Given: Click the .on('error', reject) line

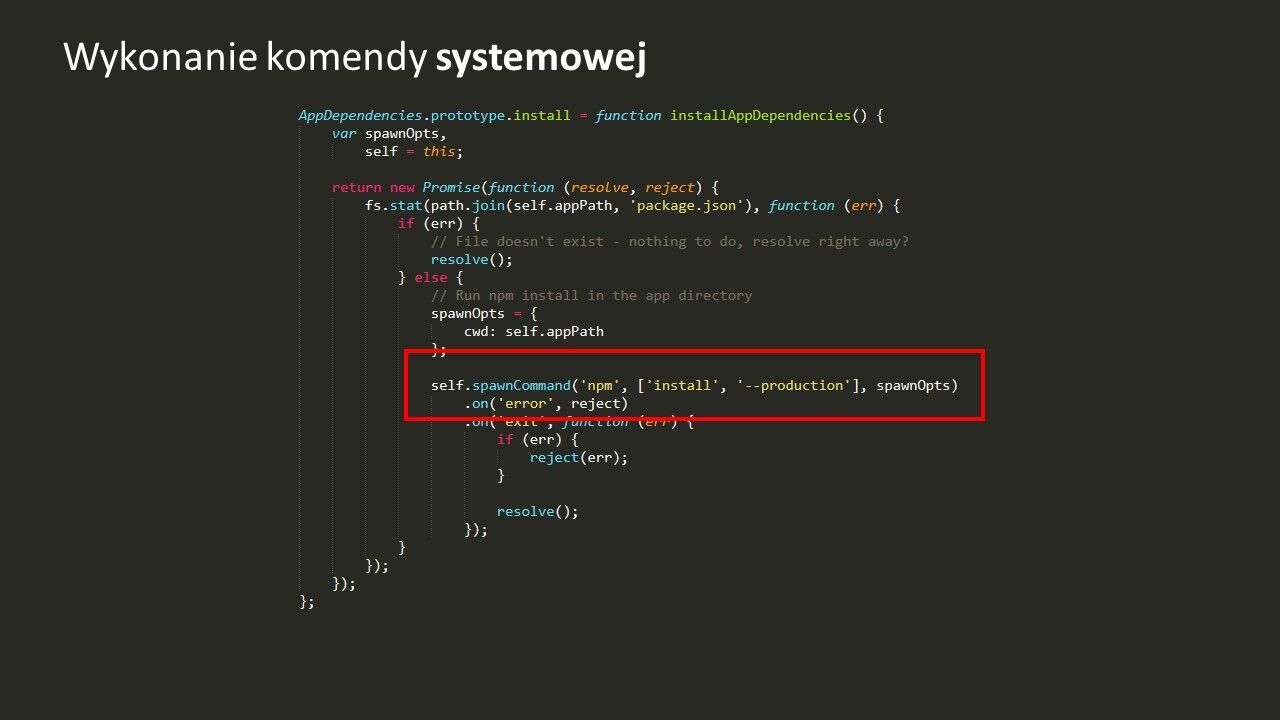Looking at the screenshot, I should click(546, 403).
